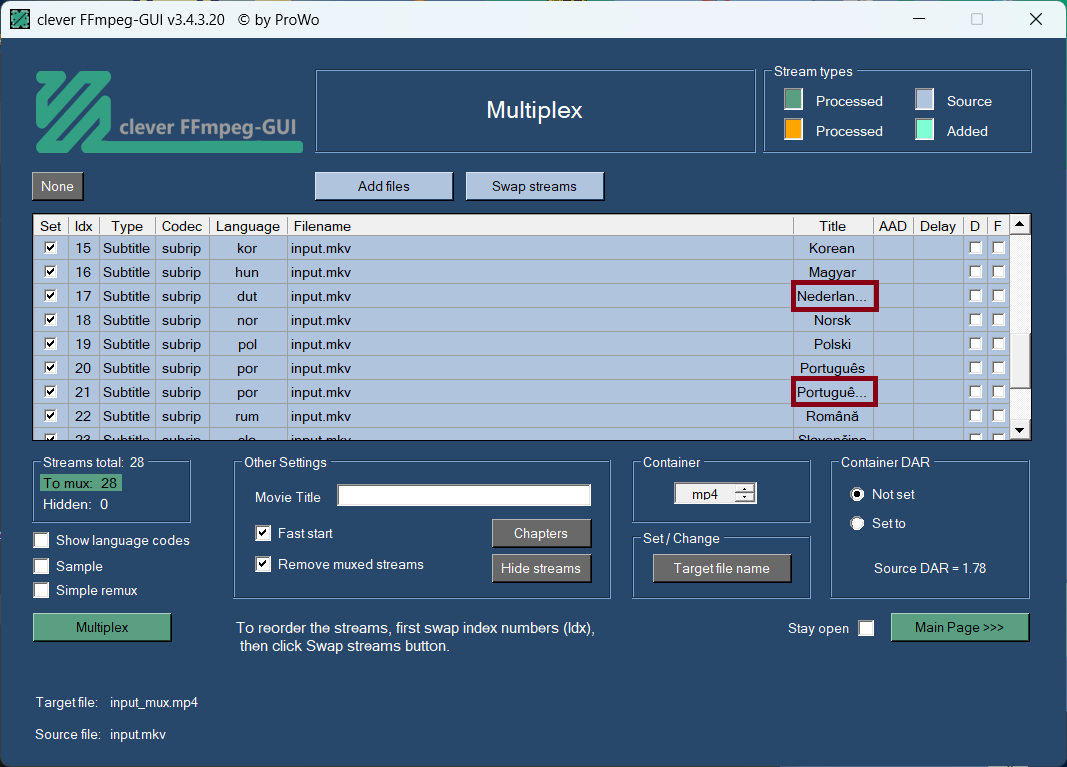Click the Swap streams button
The height and width of the screenshot is (767, 1067).
tap(534, 186)
